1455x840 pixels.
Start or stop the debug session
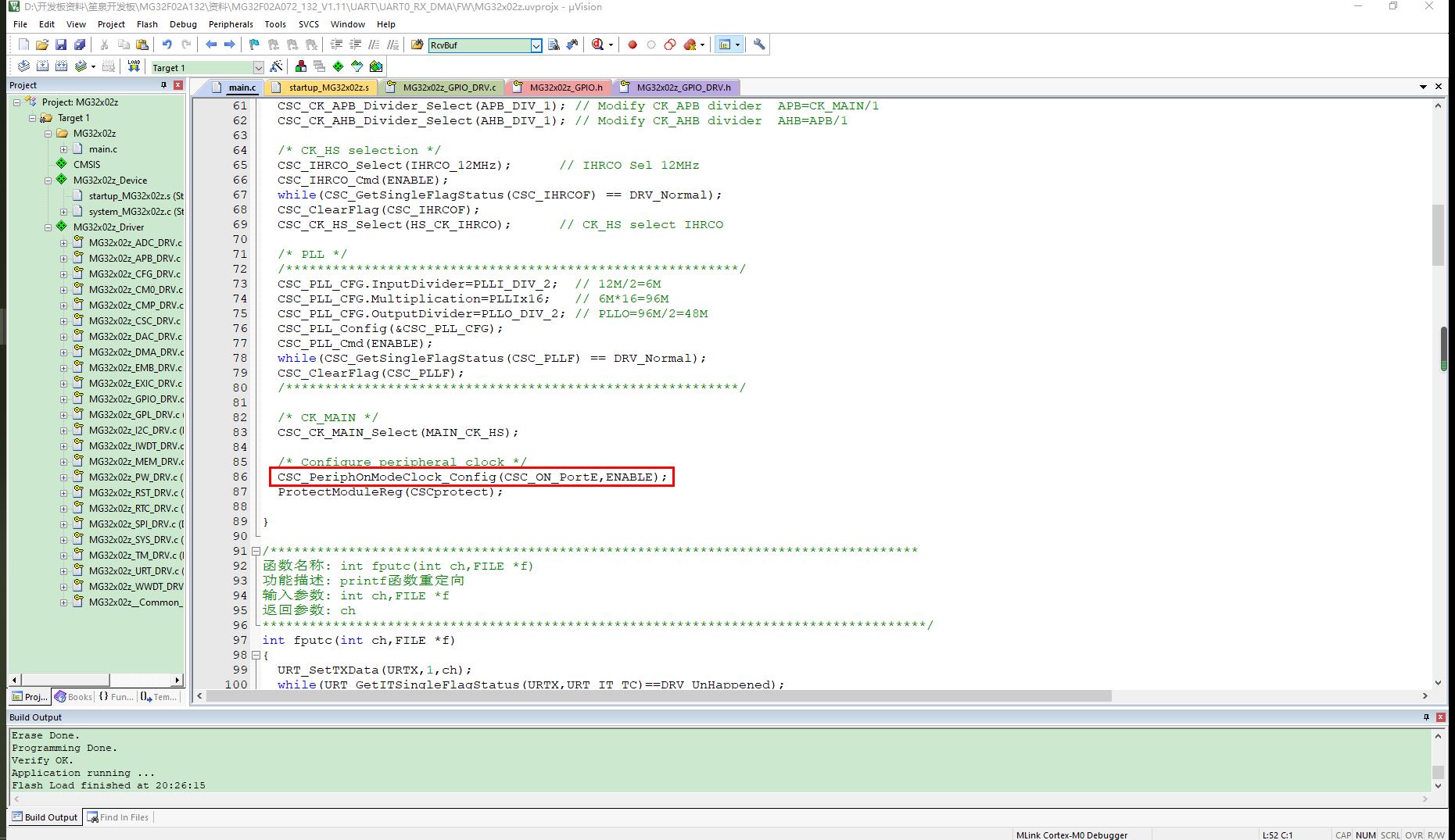(x=598, y=45)
